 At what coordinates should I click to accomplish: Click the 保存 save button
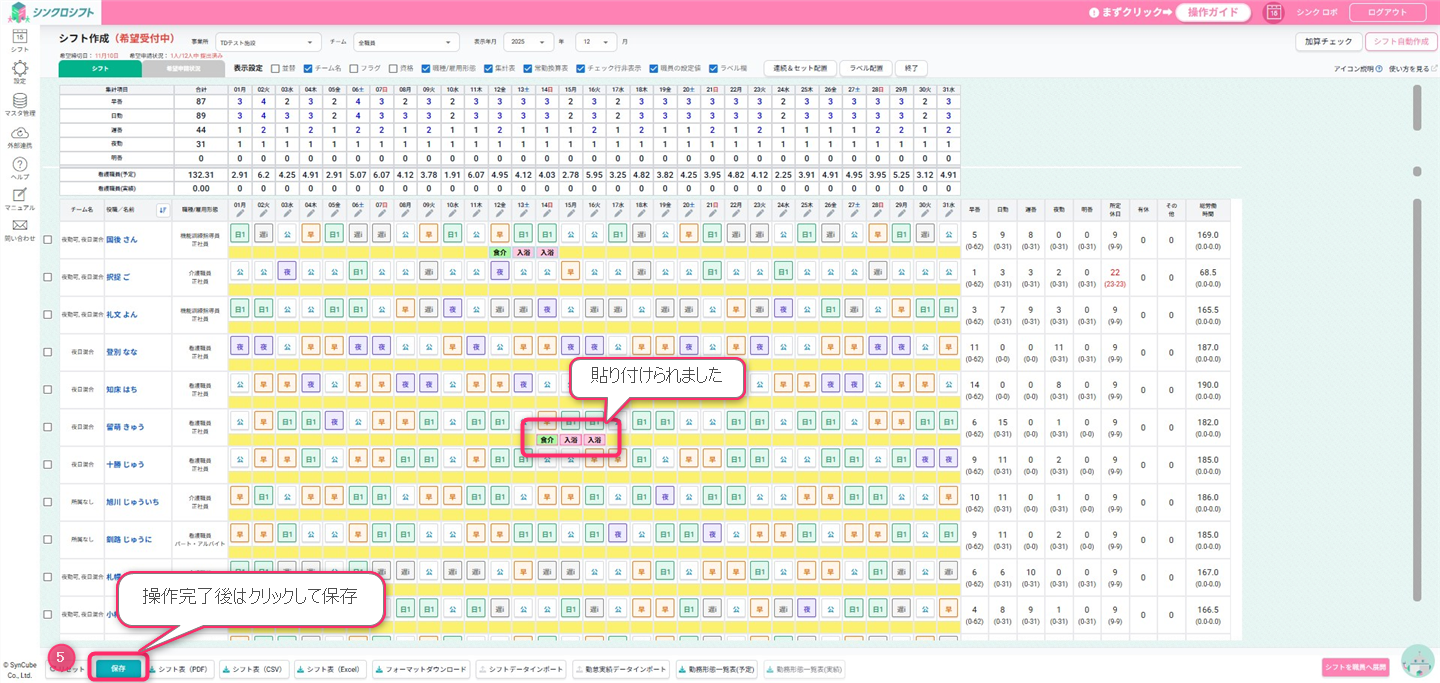tap(118, 668)
